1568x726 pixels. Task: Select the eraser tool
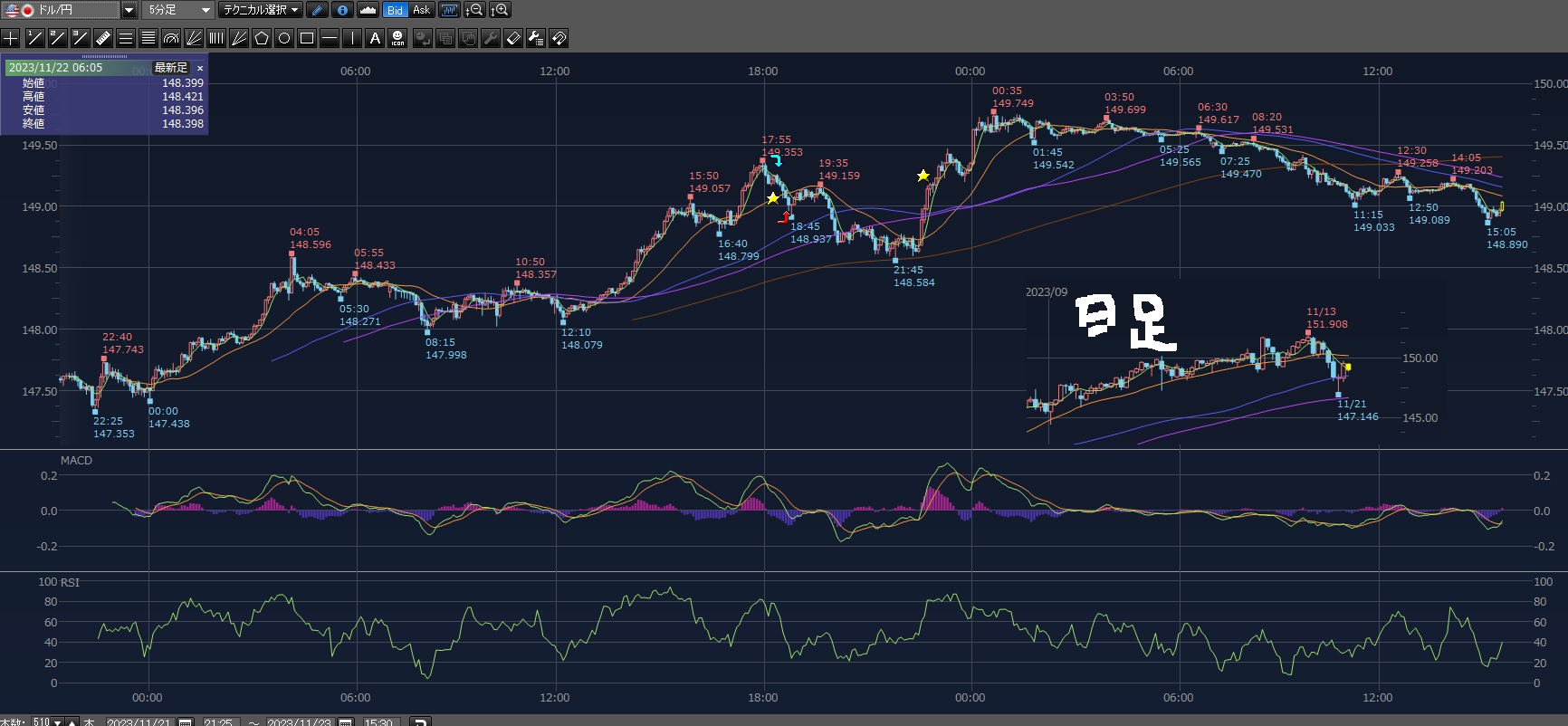click(x=512, y=38)
